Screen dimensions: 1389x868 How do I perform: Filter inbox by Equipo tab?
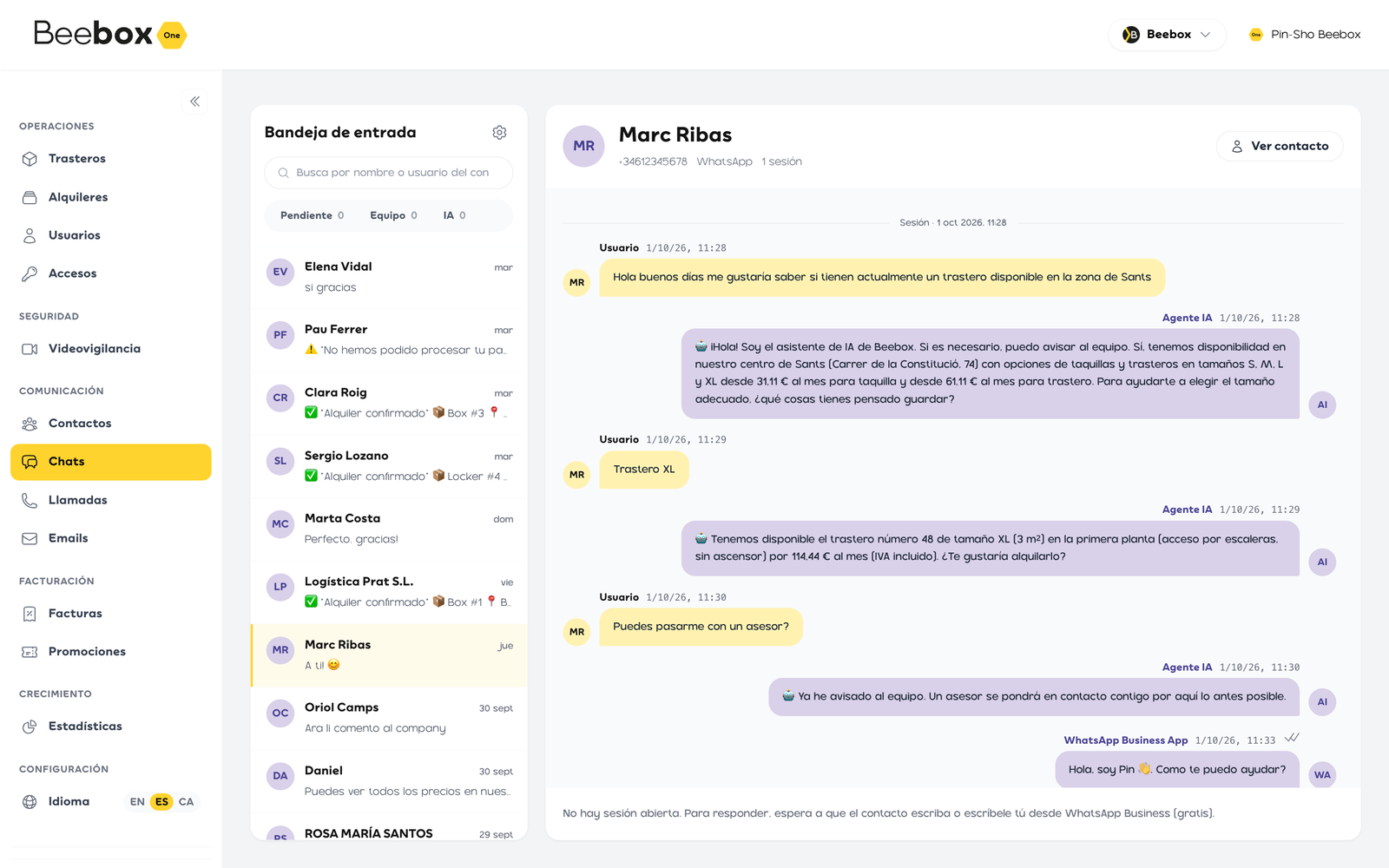coord(393,215)
